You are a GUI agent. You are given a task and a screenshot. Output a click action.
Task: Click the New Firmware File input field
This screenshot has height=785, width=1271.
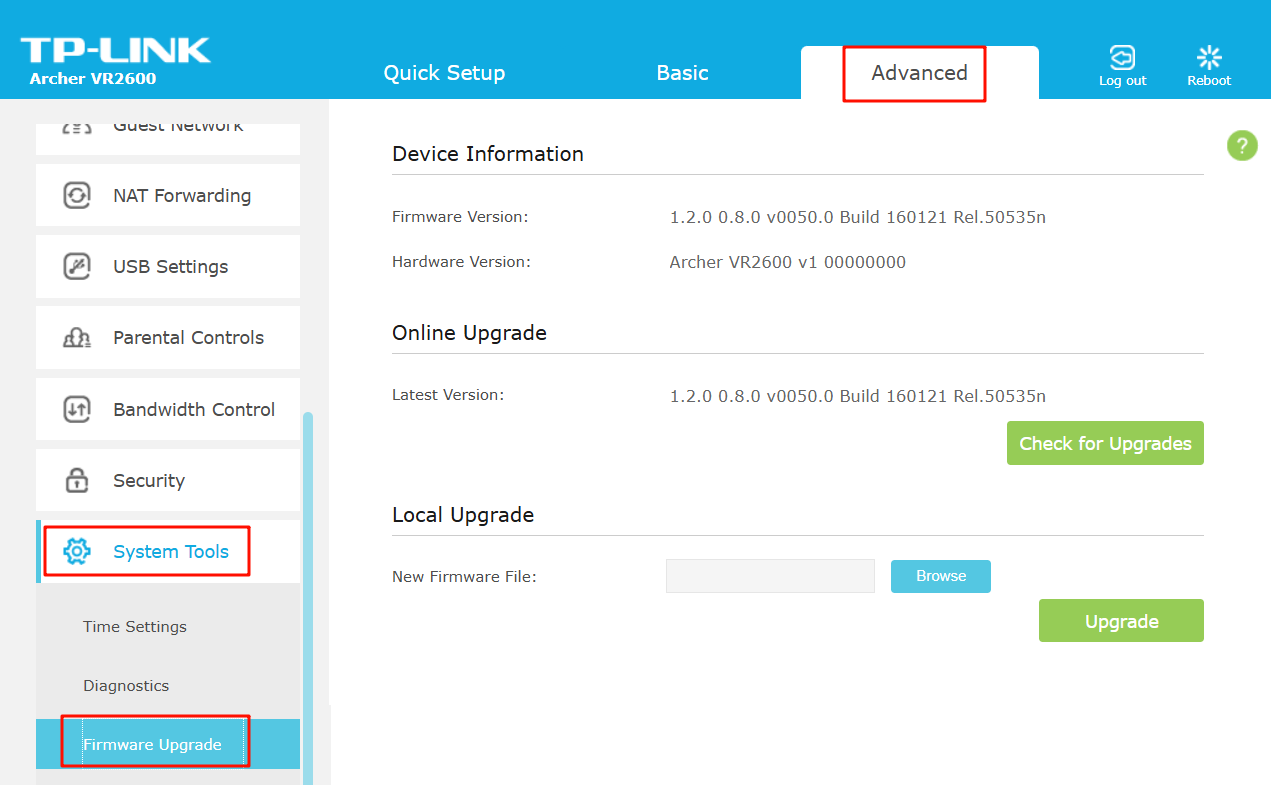(770, 576)
